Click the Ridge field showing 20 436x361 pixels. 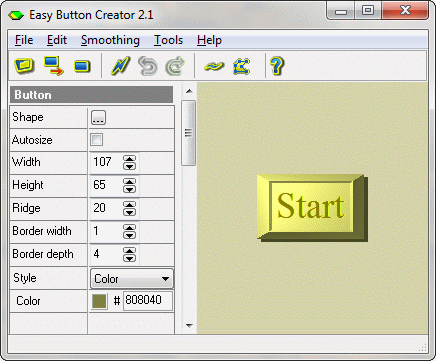[106, 208]
